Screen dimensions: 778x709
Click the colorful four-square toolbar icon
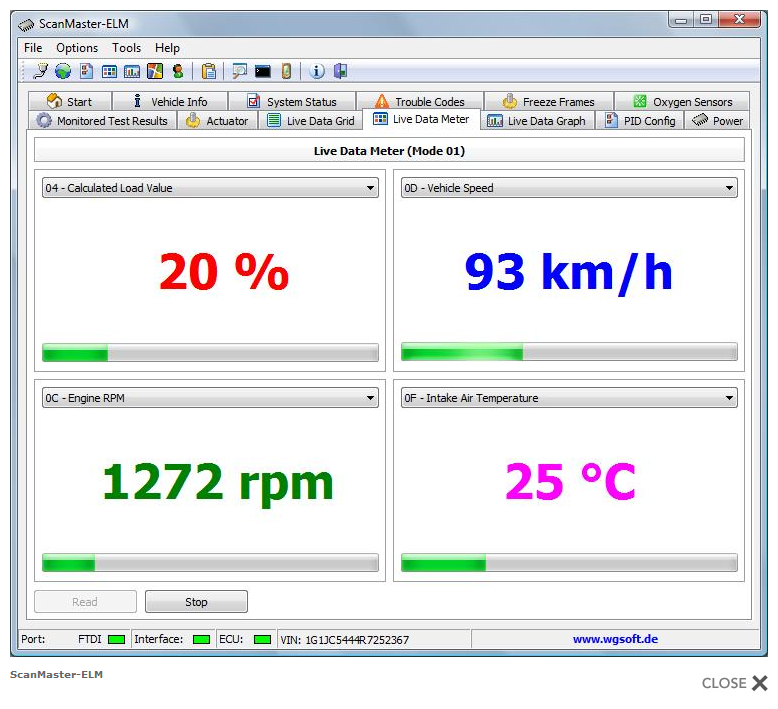click(155, 71)
